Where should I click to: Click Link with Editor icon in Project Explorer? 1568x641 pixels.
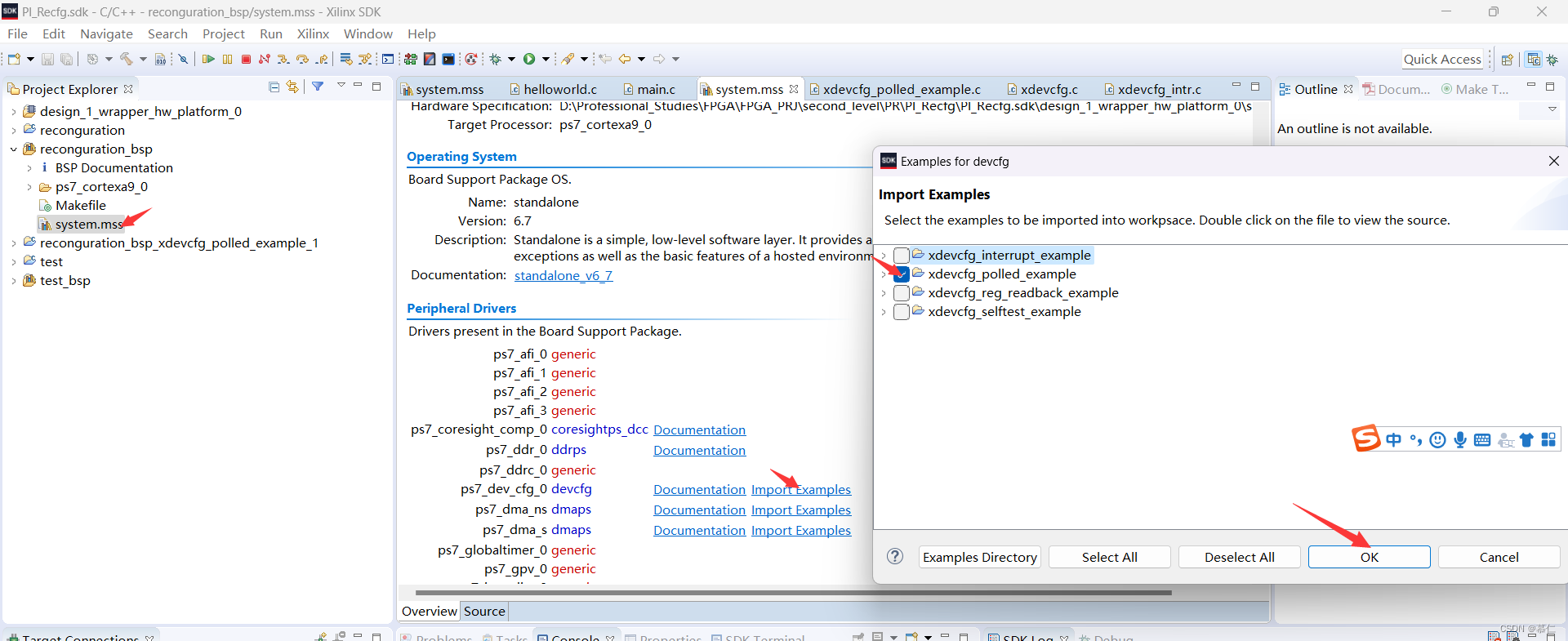292,87
